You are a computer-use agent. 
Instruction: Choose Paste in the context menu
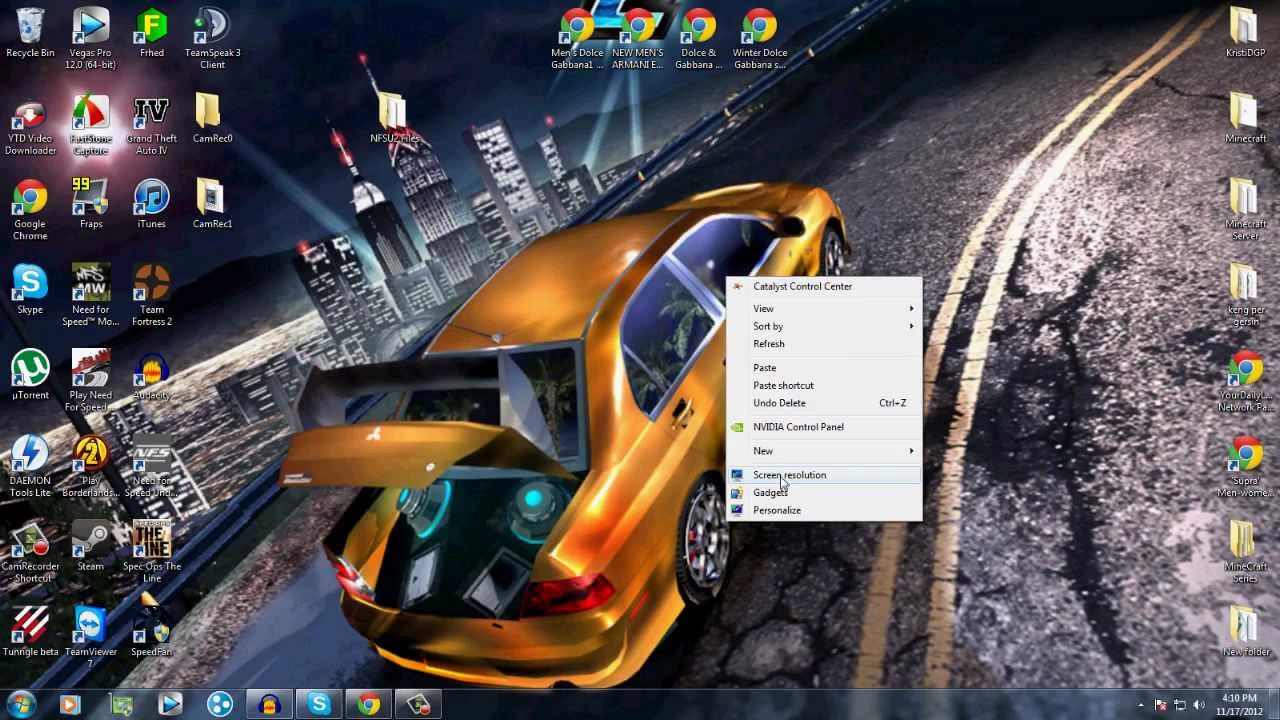pyautogui.click(x=823, y=368)
